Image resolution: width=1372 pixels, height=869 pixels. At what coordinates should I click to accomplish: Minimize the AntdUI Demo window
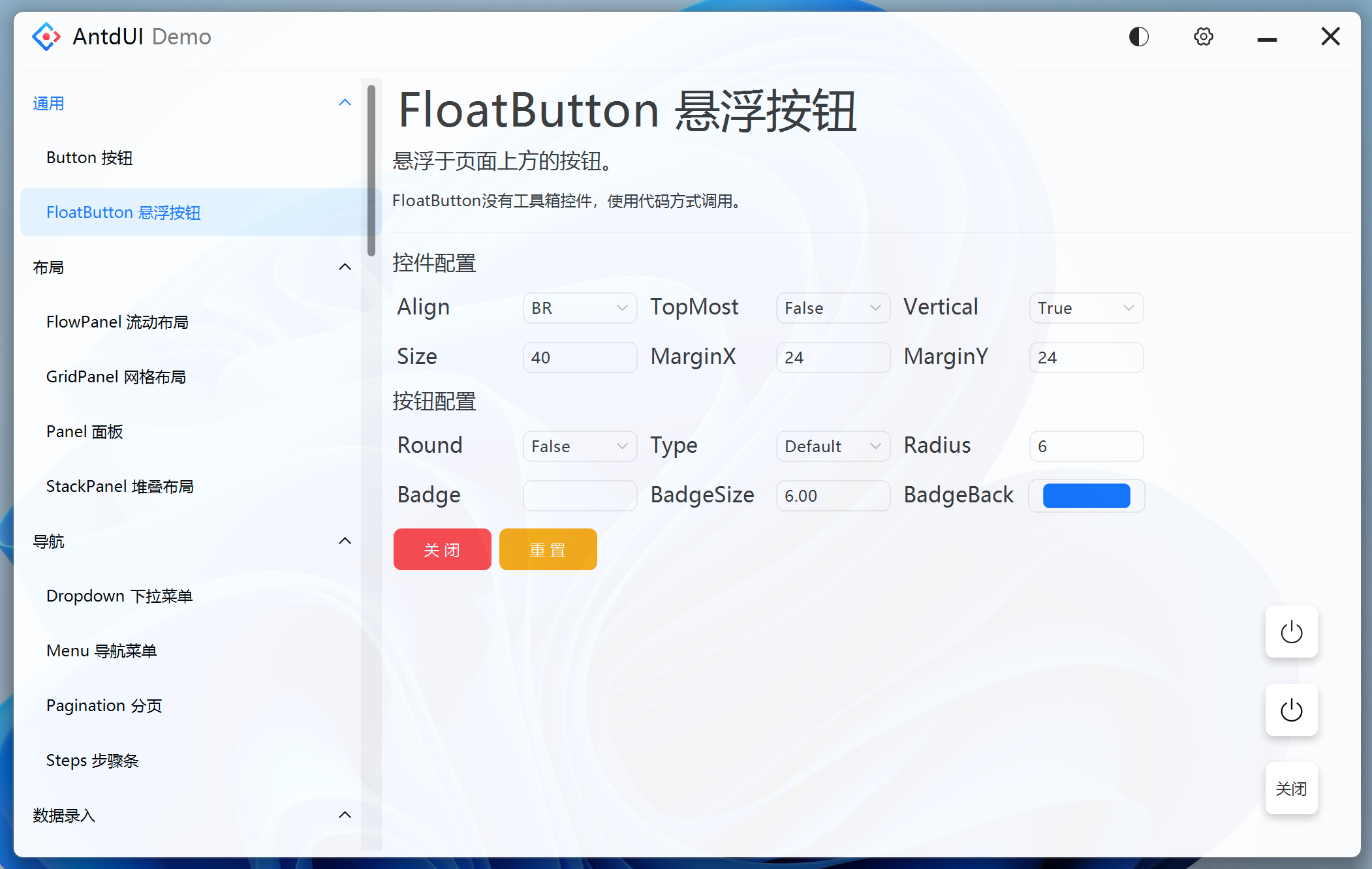pyautogui.click(x=1266, y=38)
